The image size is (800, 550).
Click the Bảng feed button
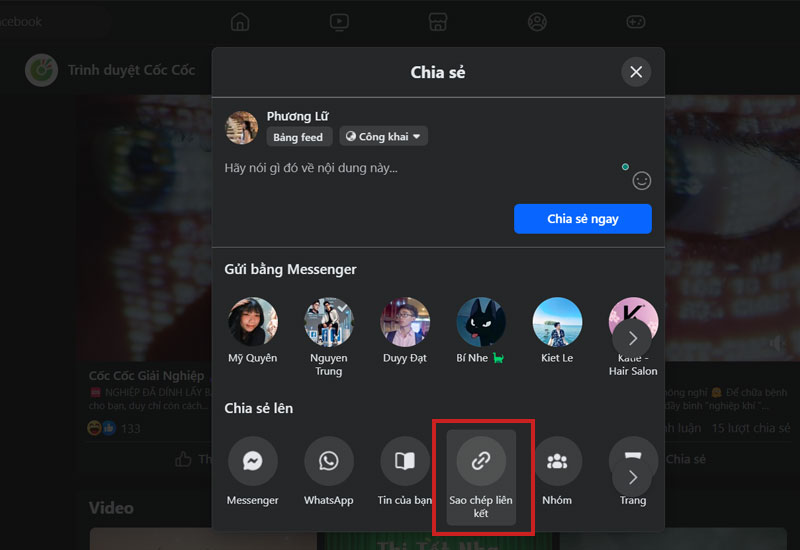click(298, 137)
